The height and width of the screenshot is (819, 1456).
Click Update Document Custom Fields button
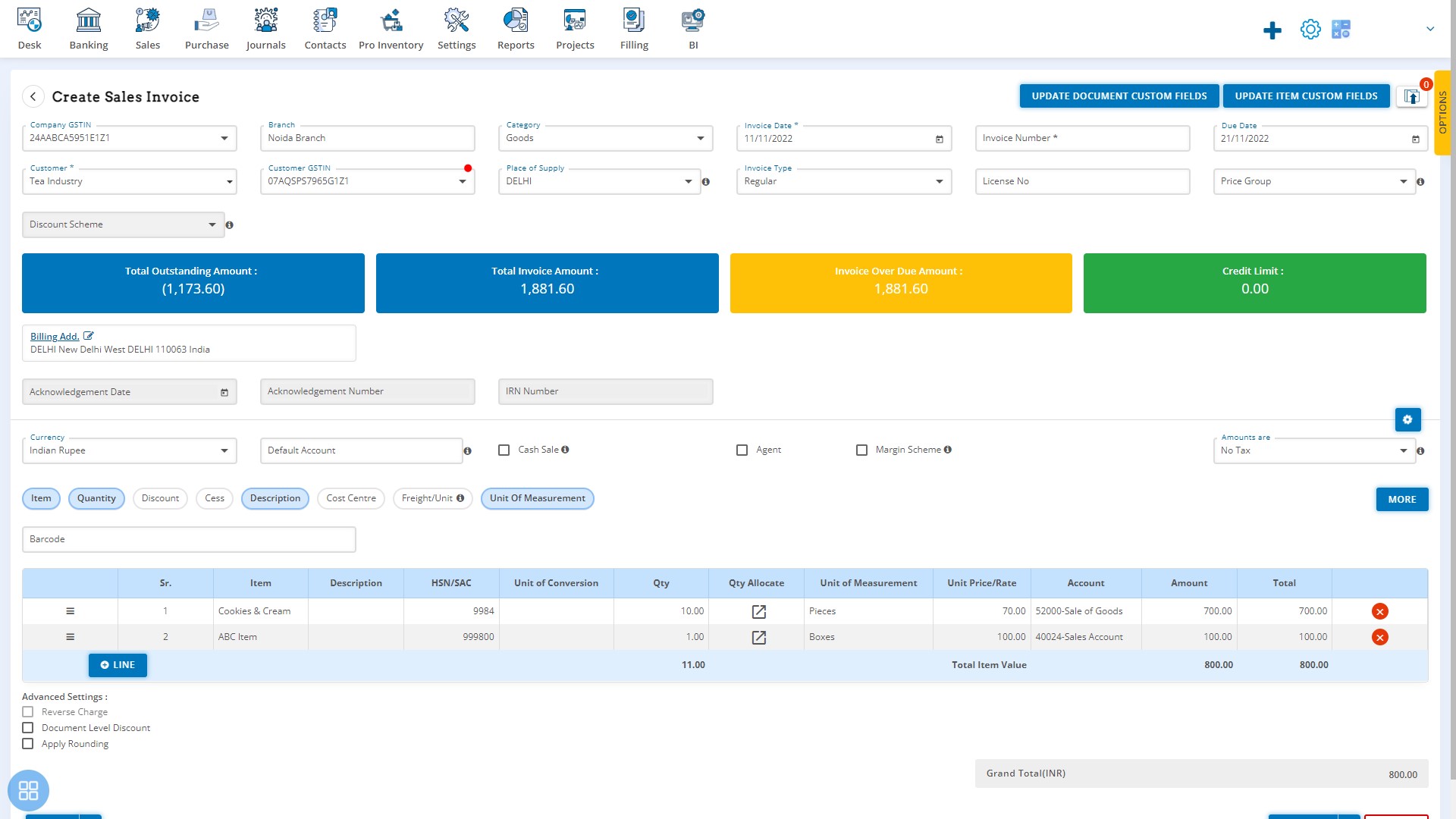(x=1119, y=96)
